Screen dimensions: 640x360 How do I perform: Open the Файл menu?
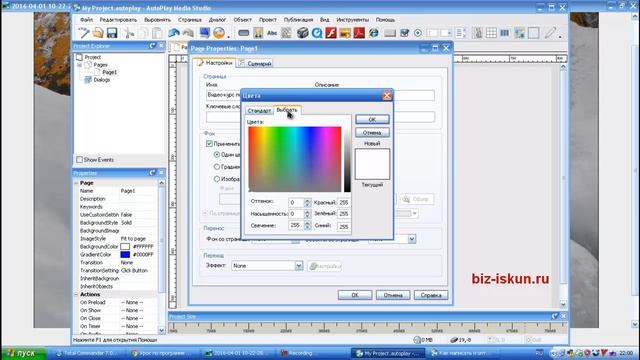pyautogui.click(x=86, y=20)
